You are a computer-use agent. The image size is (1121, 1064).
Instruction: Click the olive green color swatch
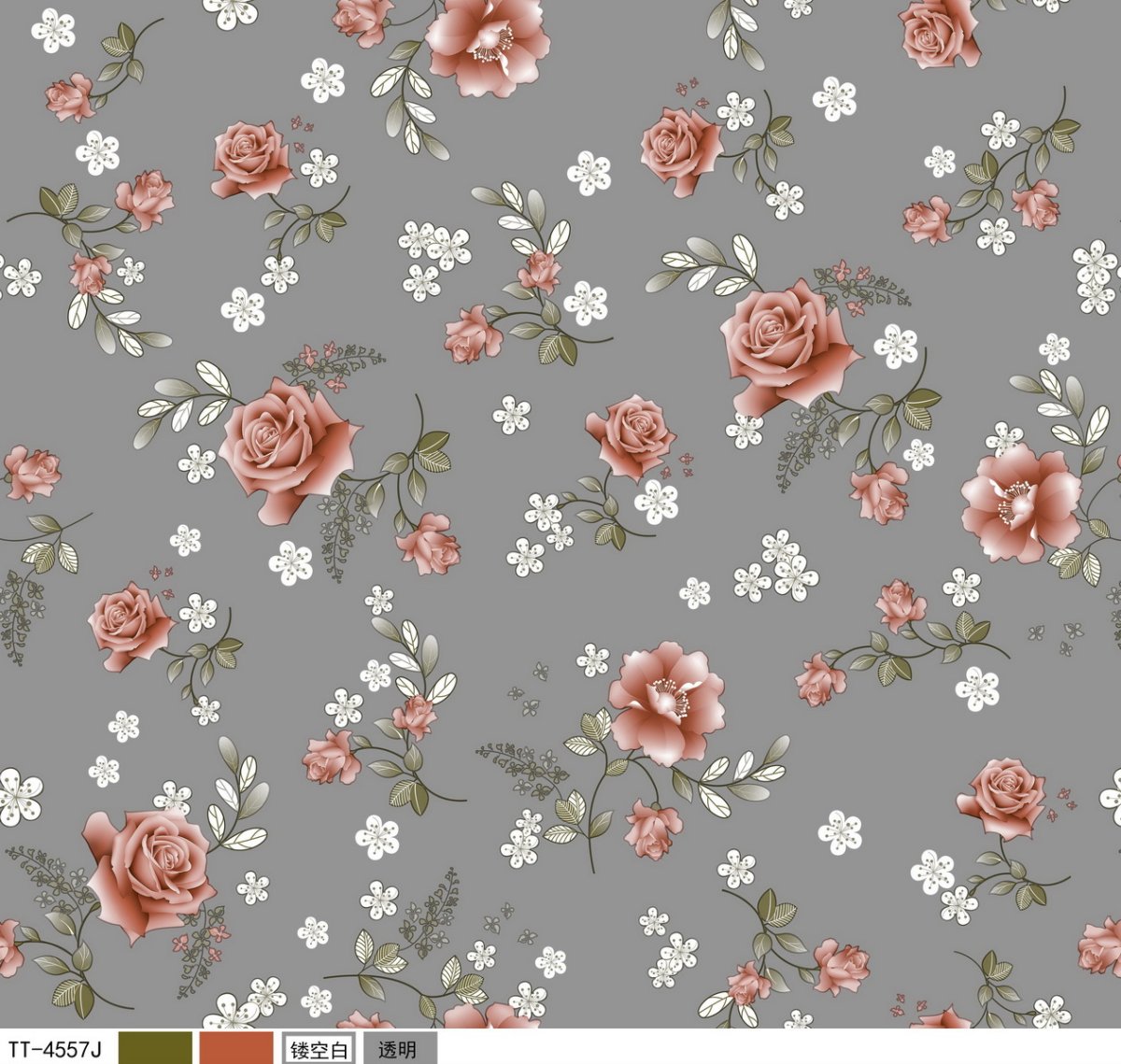tap(155, 1047)
